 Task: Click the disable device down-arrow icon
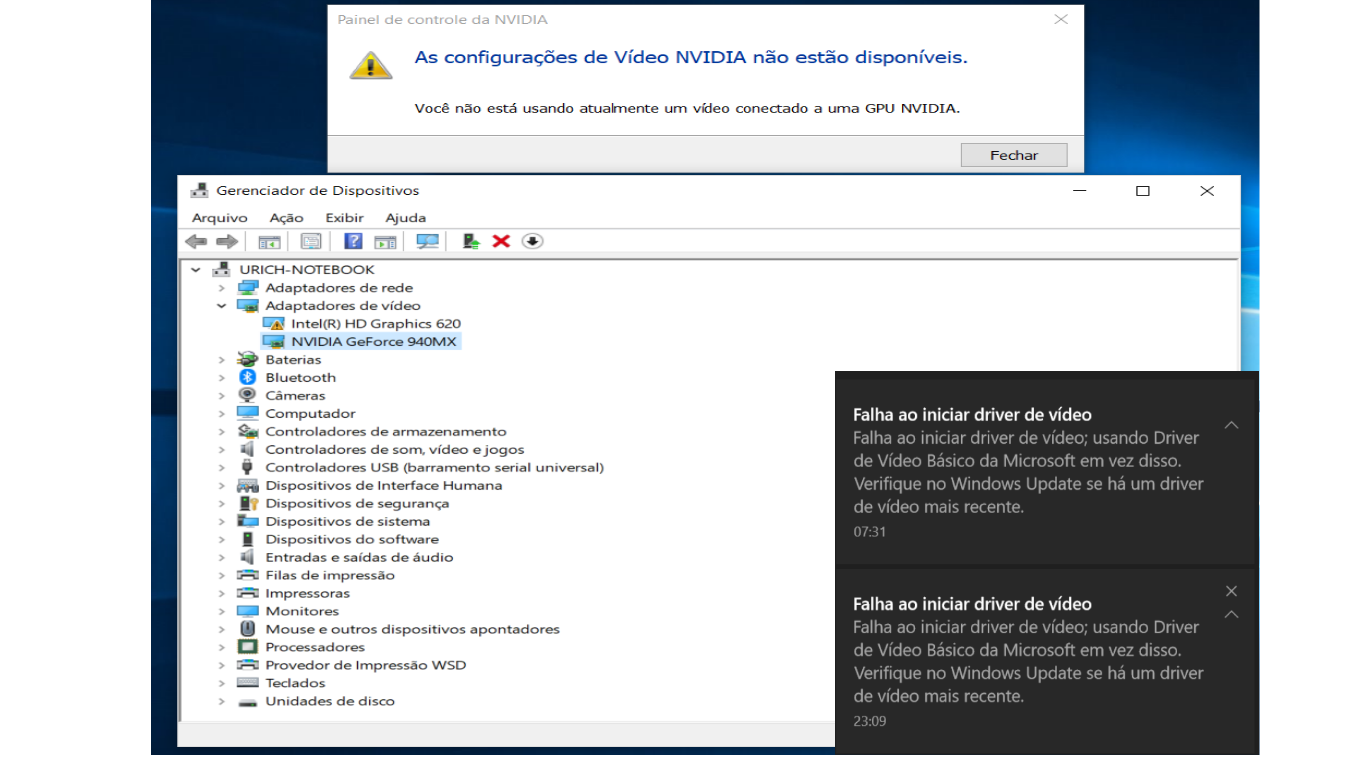point(532,241)
